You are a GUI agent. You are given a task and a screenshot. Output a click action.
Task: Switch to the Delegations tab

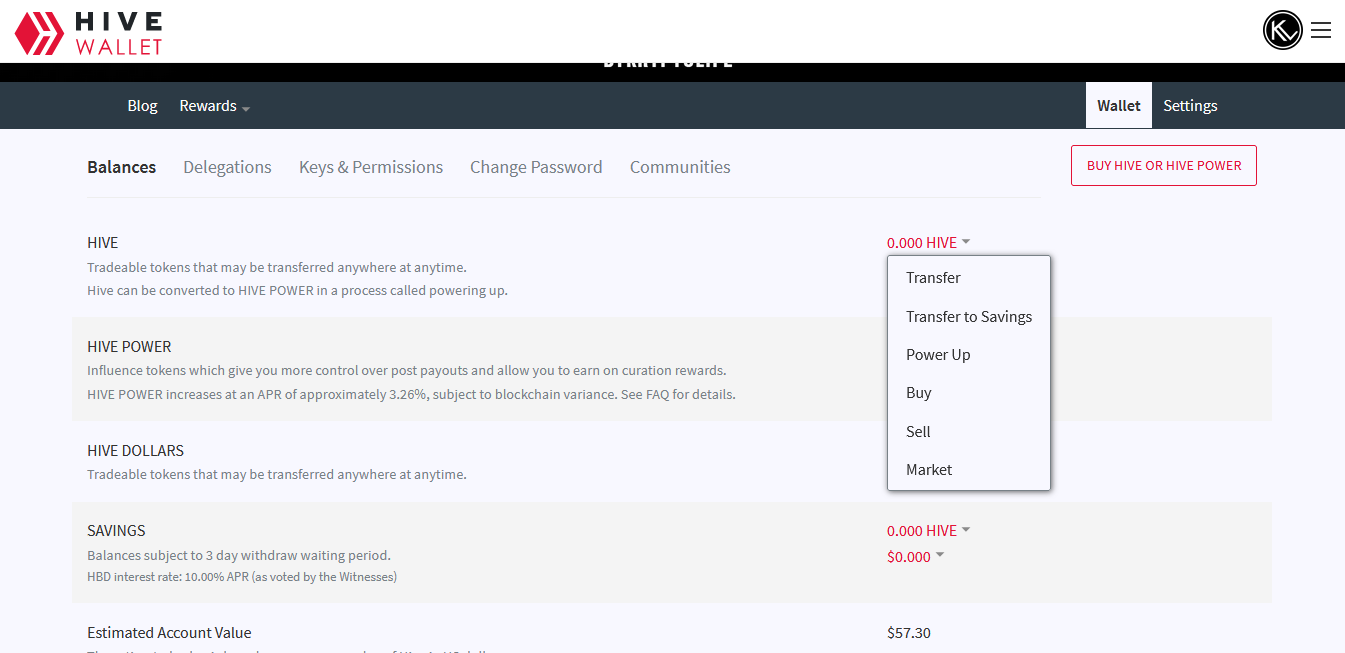pyautogui.click(x=227, y=167)
